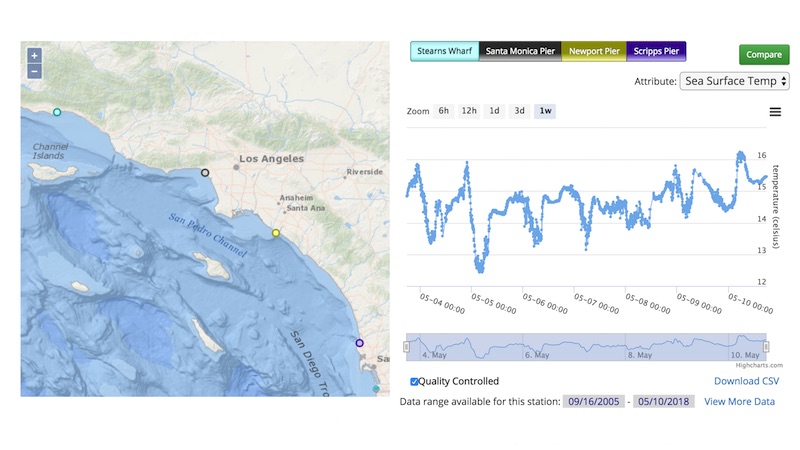
Task: Select the purple Scripps Pier map marker
Action: click(360, 343)
